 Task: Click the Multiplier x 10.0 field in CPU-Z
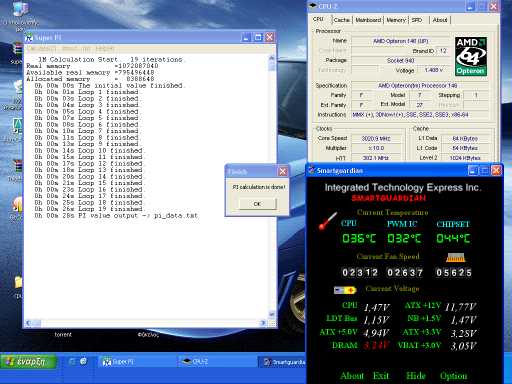coord(376,148)
